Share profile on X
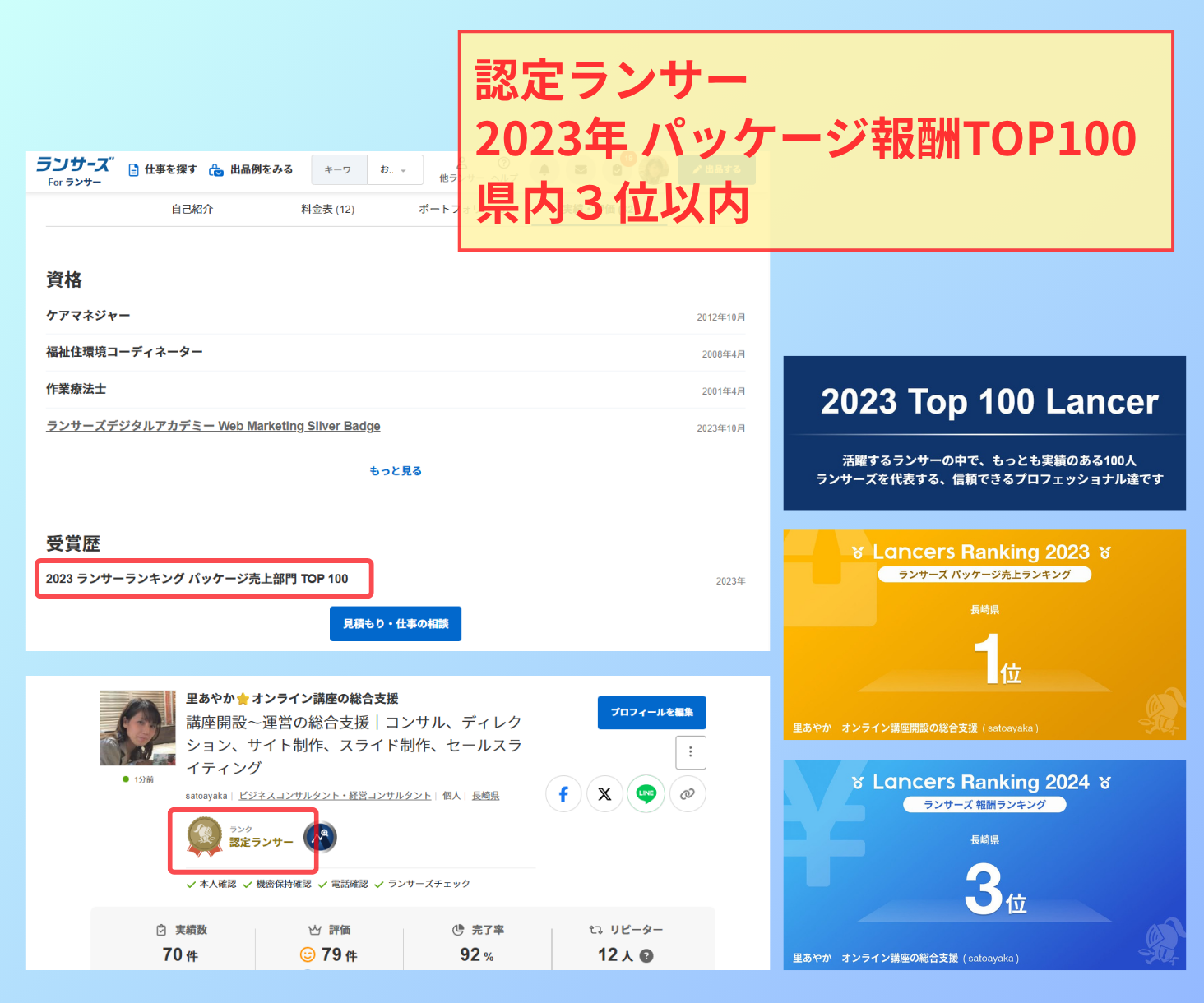This screenshot has width=1204, height=1003. (604, 793)
